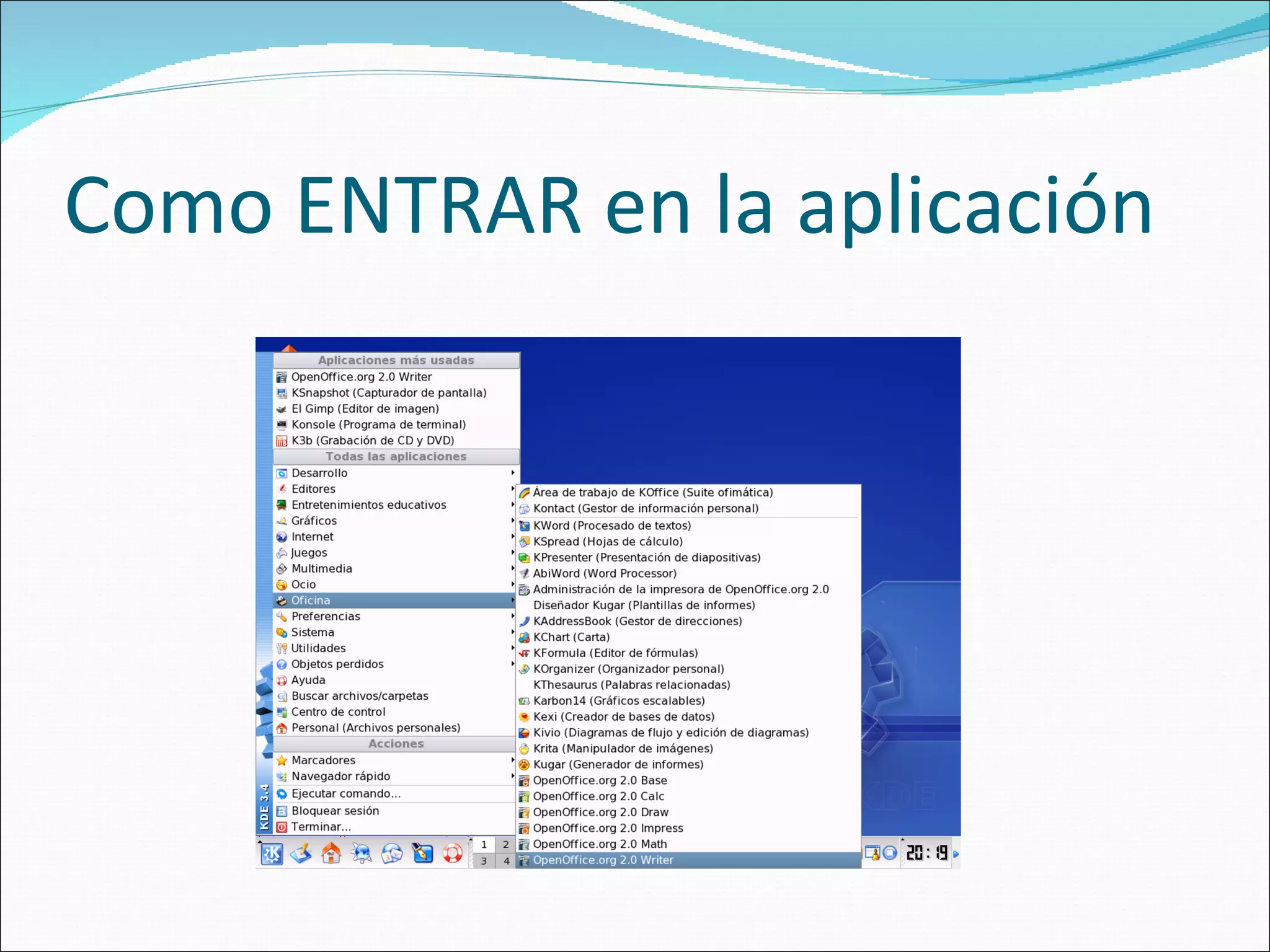Screen dimensions: 1270x952
Task: Open OpenOffice.org 2.0 Calc
Action: [688, 796]
